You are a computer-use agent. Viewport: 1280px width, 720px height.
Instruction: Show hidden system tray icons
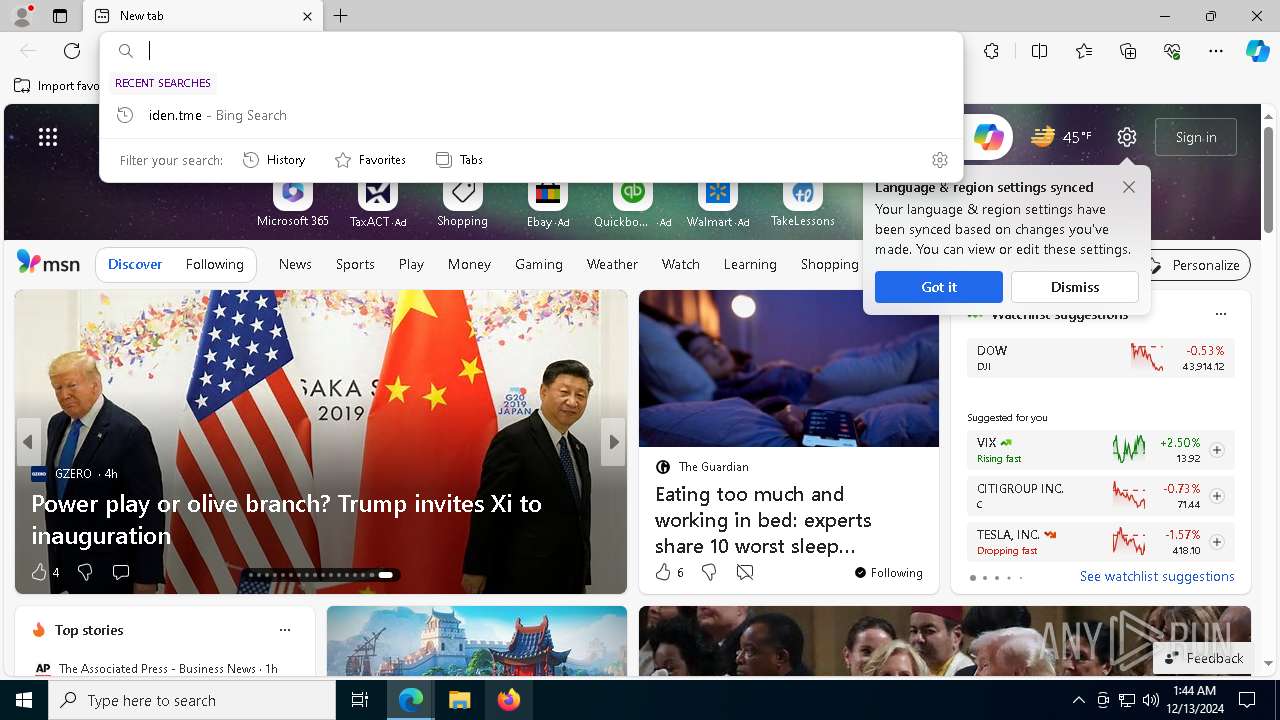point(1078,700)
